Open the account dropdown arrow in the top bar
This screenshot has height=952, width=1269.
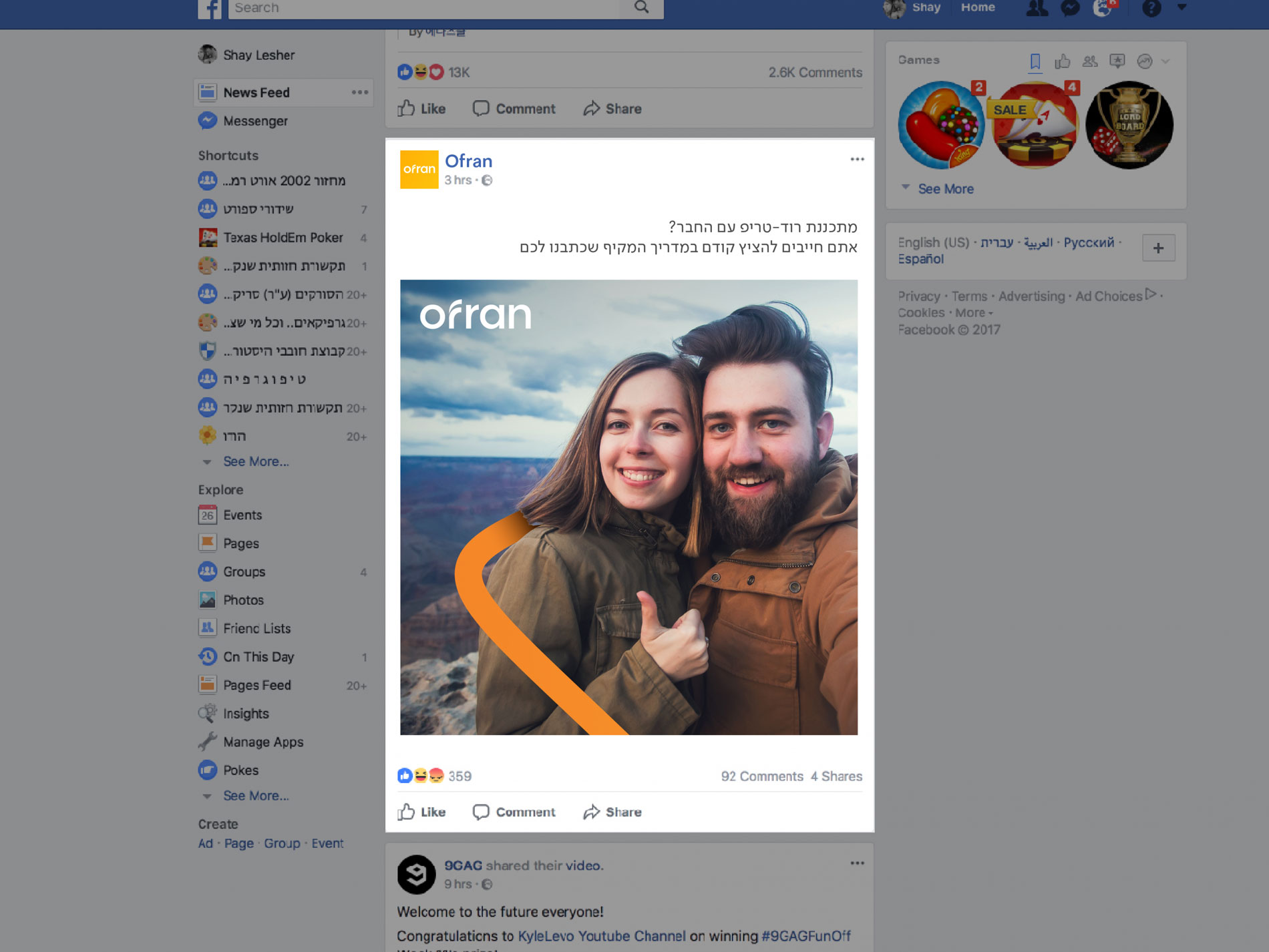(1182, 7)
